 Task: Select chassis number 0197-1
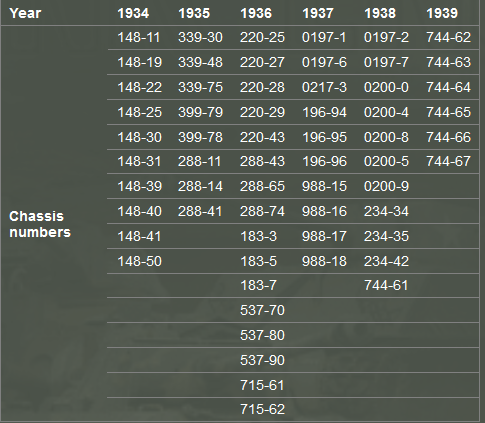click(x=324, y=37)
